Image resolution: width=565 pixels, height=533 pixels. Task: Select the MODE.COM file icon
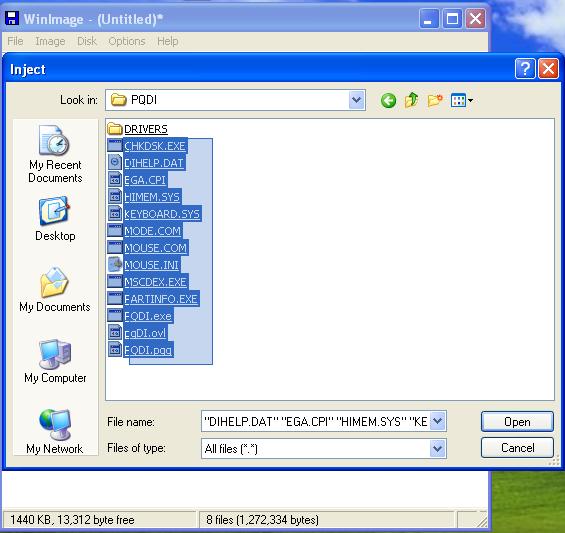coord(115,230)
